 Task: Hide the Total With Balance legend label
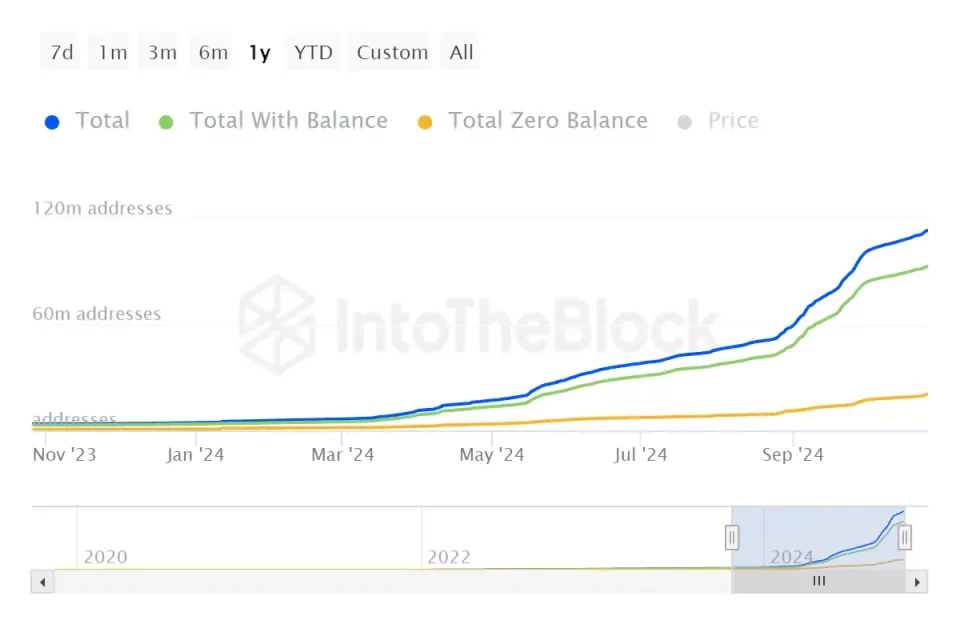(x=288, y=121)
